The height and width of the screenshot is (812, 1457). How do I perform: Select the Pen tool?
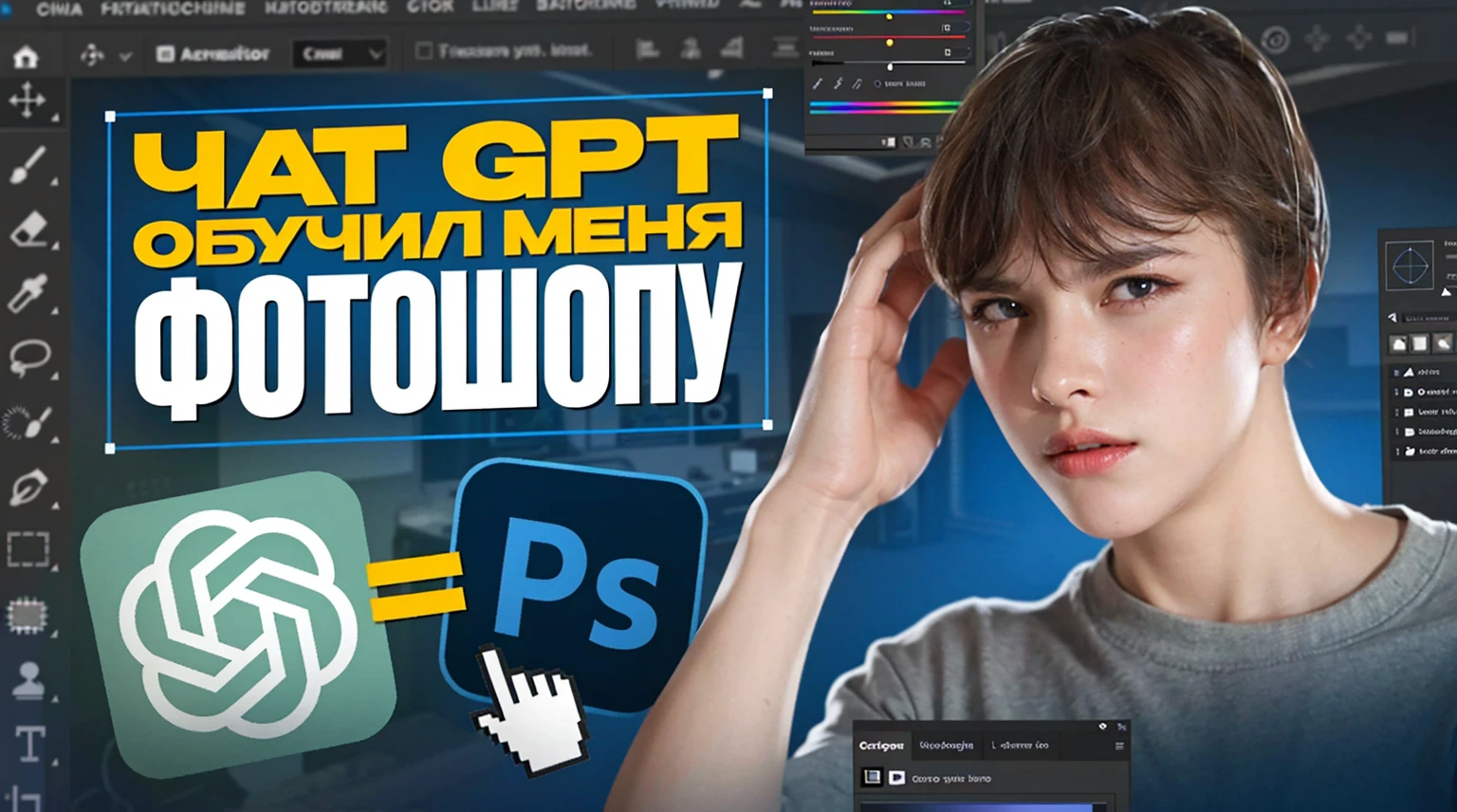pyautogui.click(x=28, y=488)
